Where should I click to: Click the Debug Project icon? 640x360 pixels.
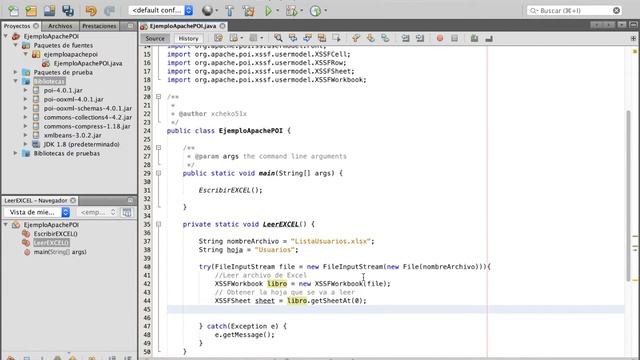point(291,11)
